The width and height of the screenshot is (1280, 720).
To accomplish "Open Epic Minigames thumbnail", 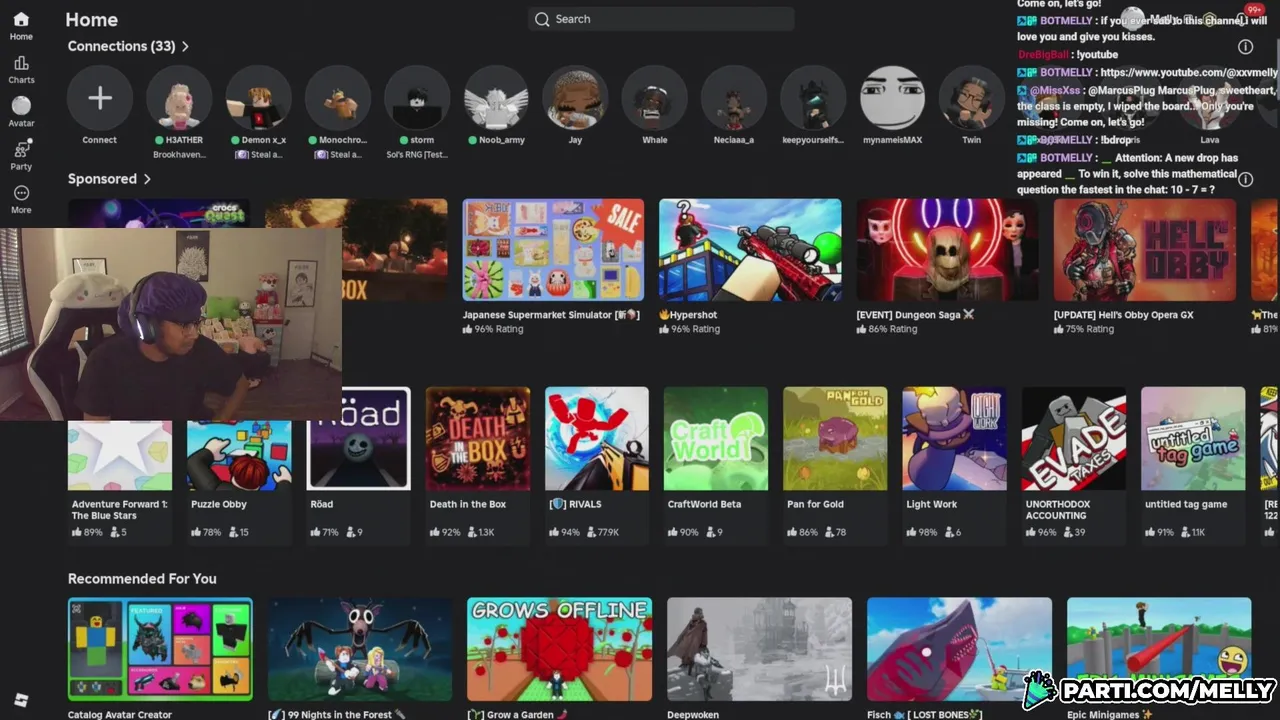I will point(1159,649).
